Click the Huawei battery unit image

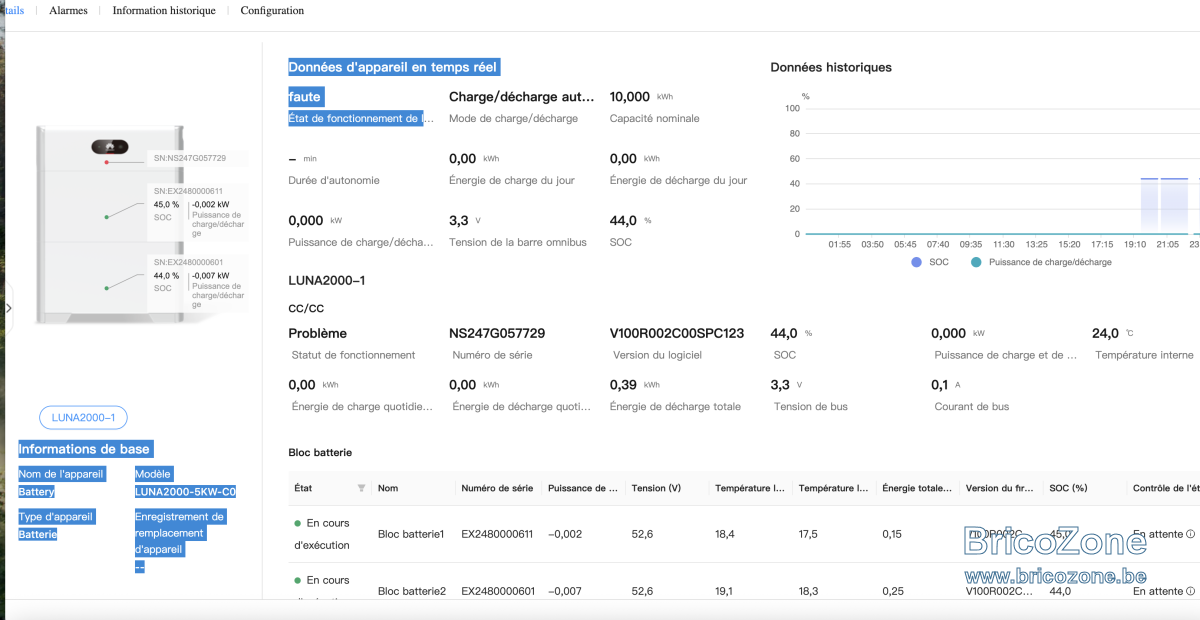[110, 224]
